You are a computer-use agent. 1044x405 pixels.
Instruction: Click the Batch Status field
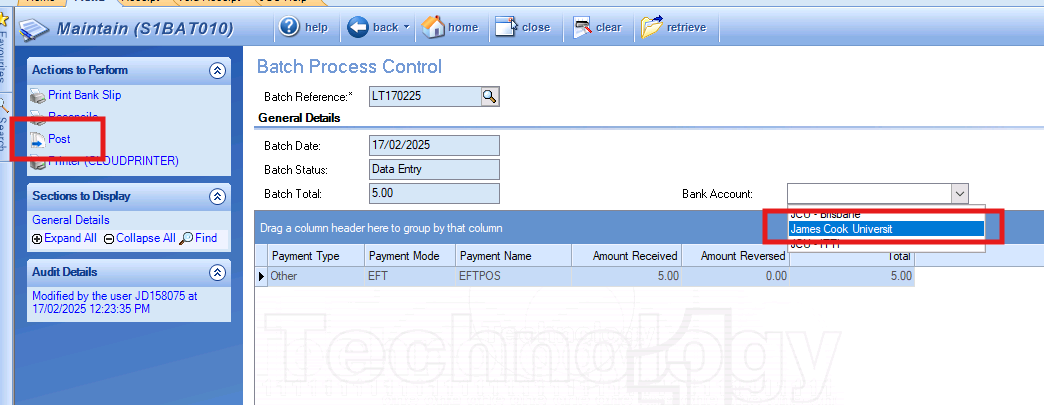point(434,169)
